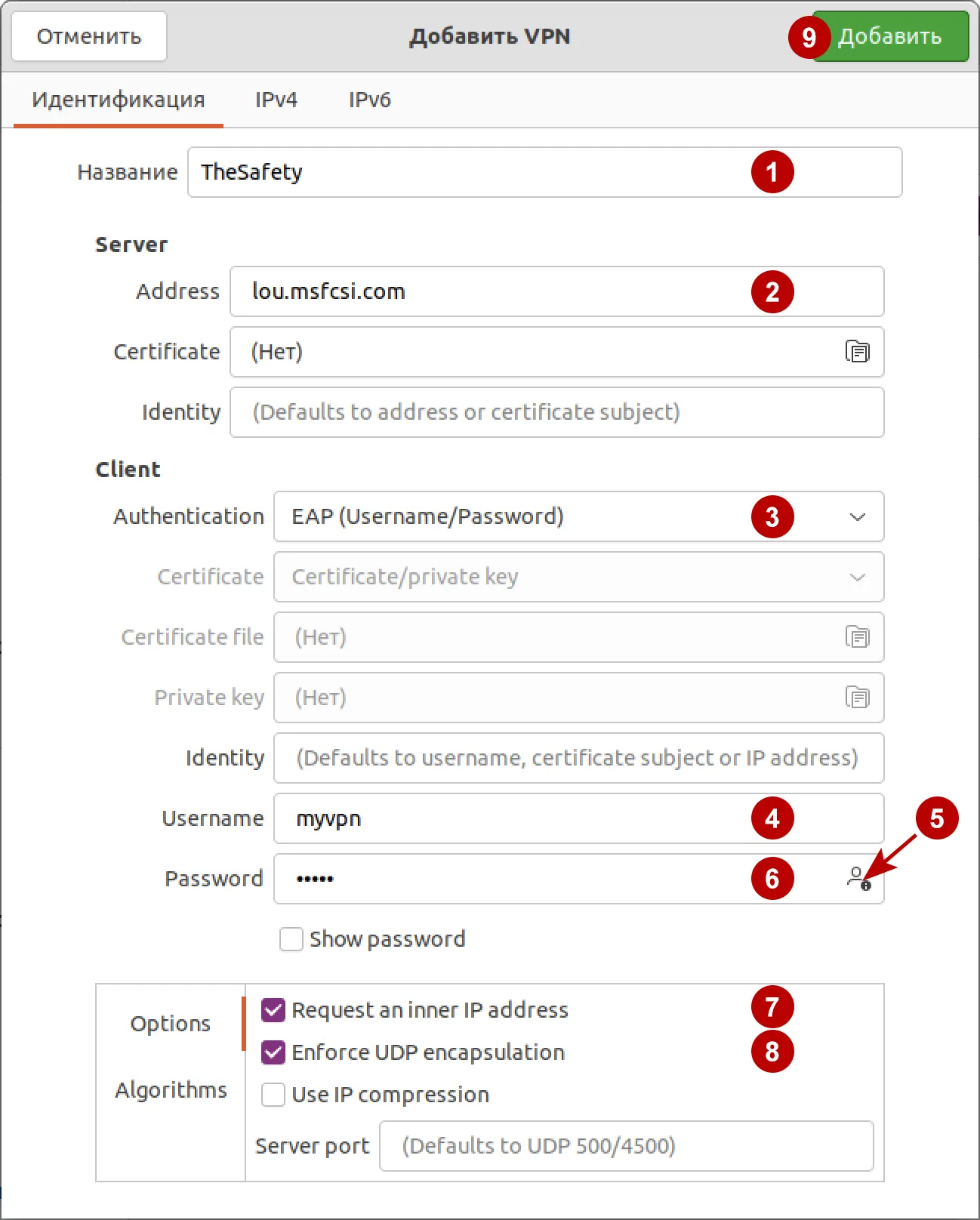Click the server Certificate file browse icon
Viewport: 980px width, 1220px height.
click(x=857, y=352)
